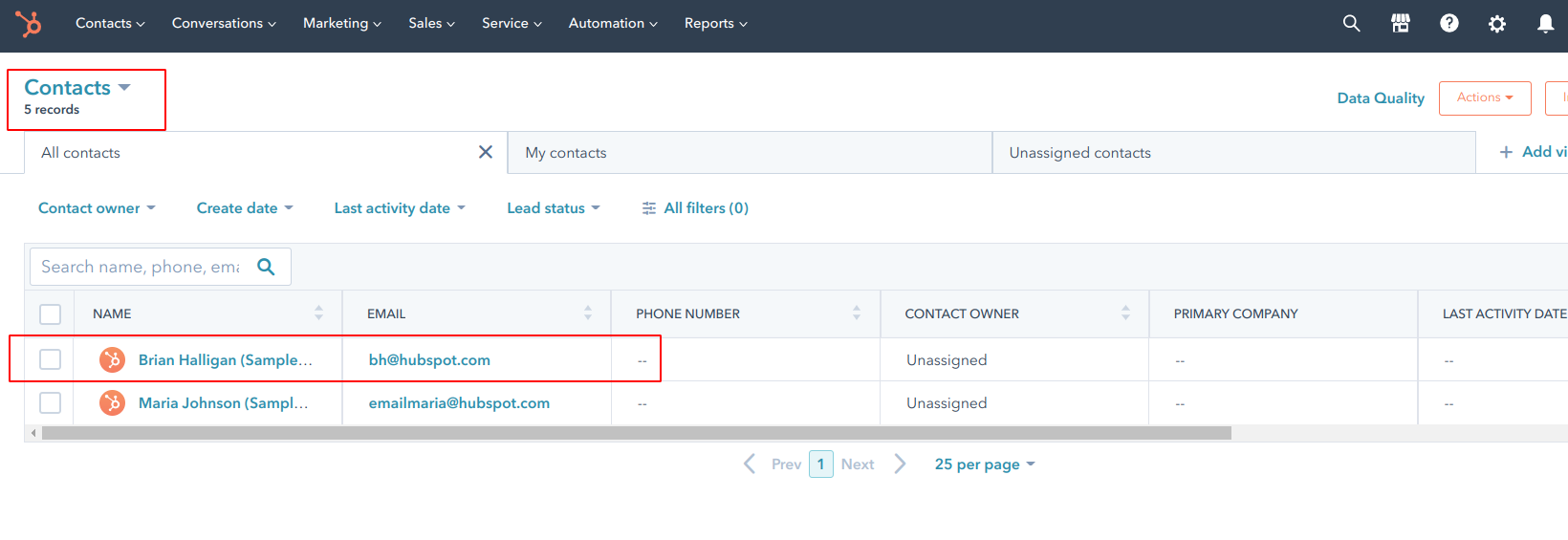Check the Brian Halligan row checkbox
Image resolution: width=1568 pixels, height=540 pixels.
51,359
